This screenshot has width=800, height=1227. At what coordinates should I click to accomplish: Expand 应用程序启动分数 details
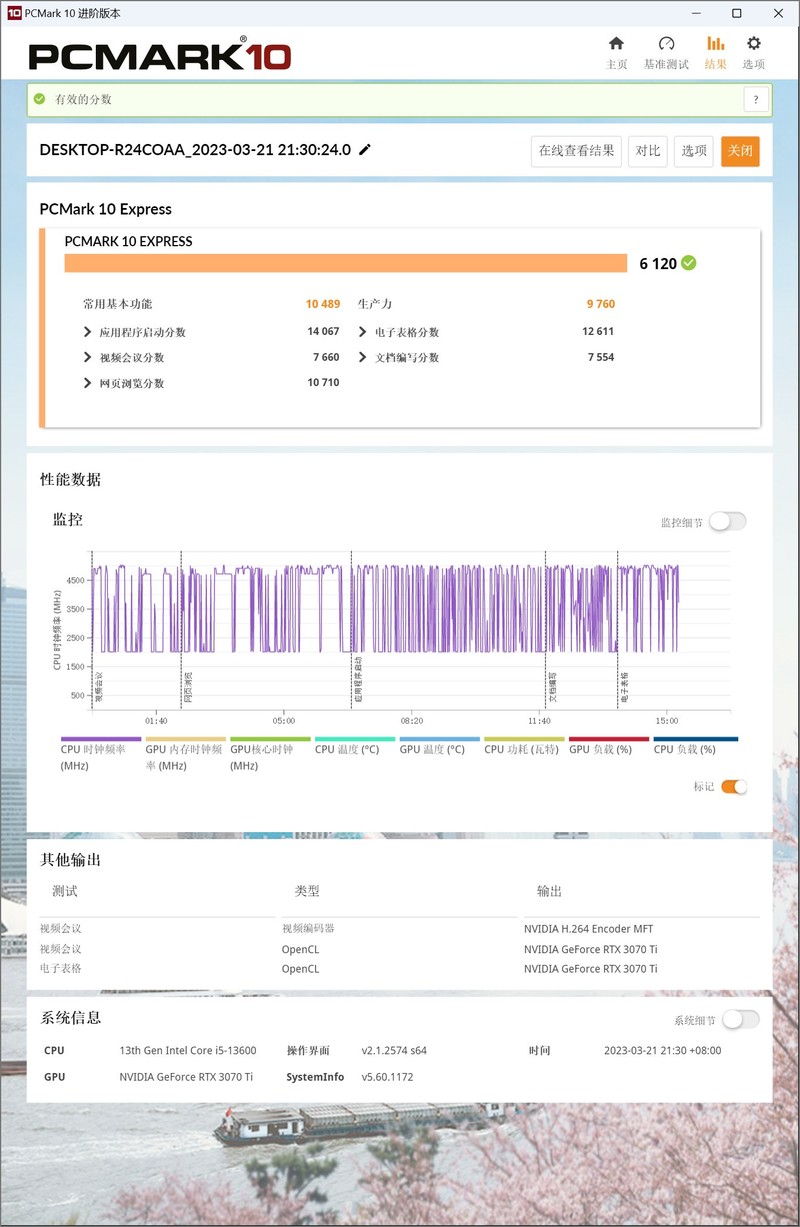(x=86, y=331)
